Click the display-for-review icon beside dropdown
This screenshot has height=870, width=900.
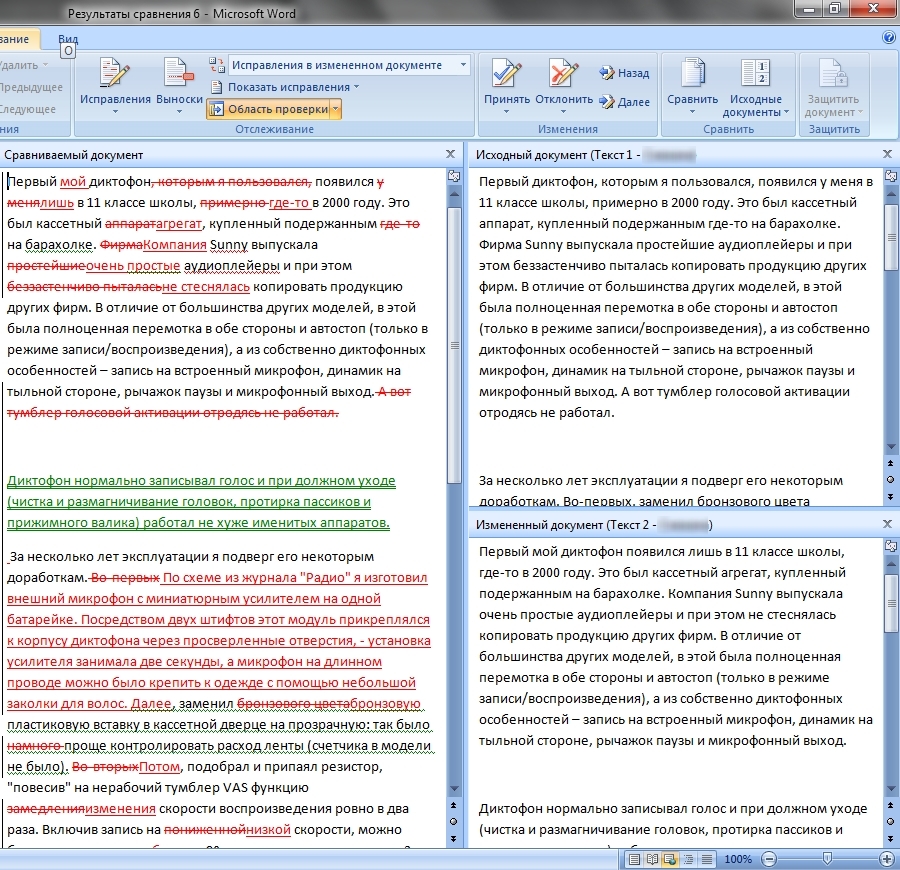pos(216,65)
